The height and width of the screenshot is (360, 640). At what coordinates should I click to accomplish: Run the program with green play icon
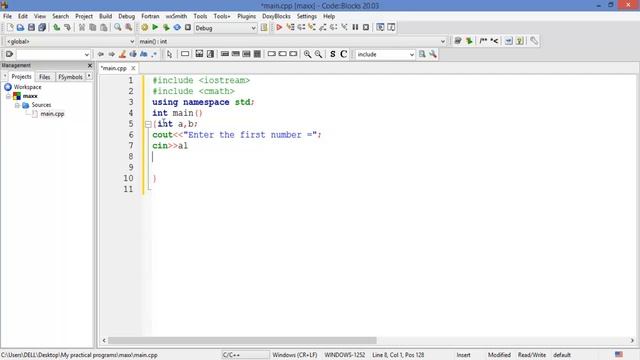155,27
